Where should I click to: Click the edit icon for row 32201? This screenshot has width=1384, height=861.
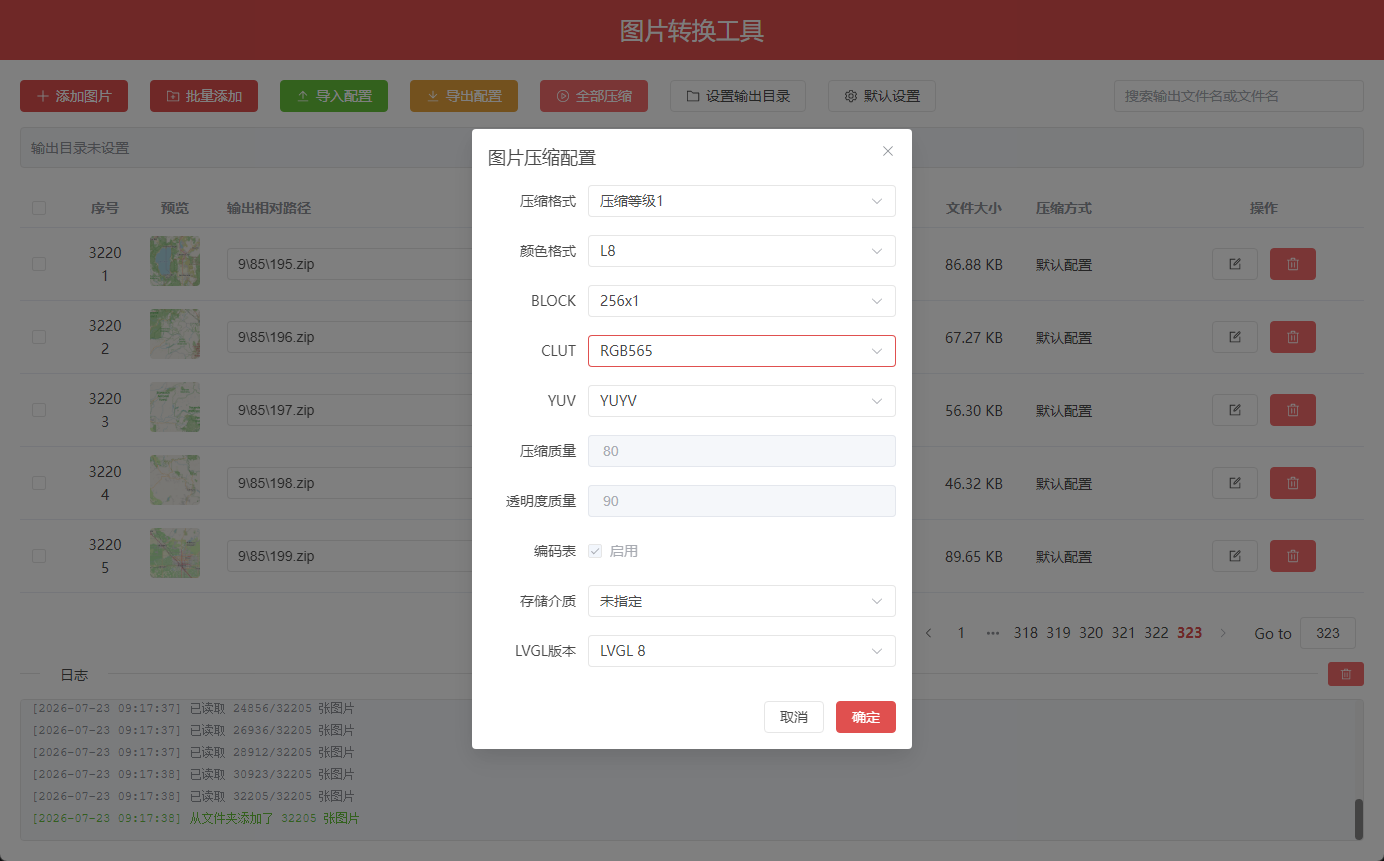click(1235, 264)
